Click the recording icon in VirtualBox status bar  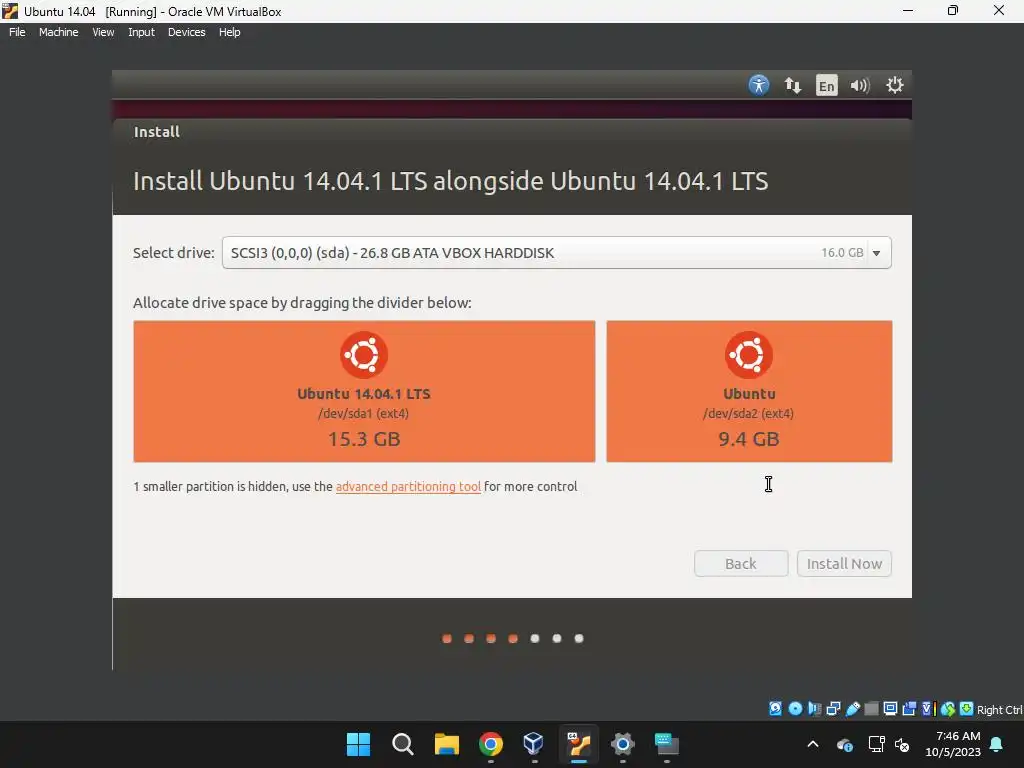909,709
